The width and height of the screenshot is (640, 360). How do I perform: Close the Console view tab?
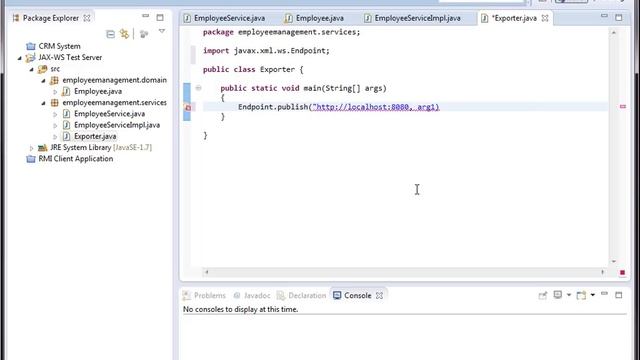[380, 296]
